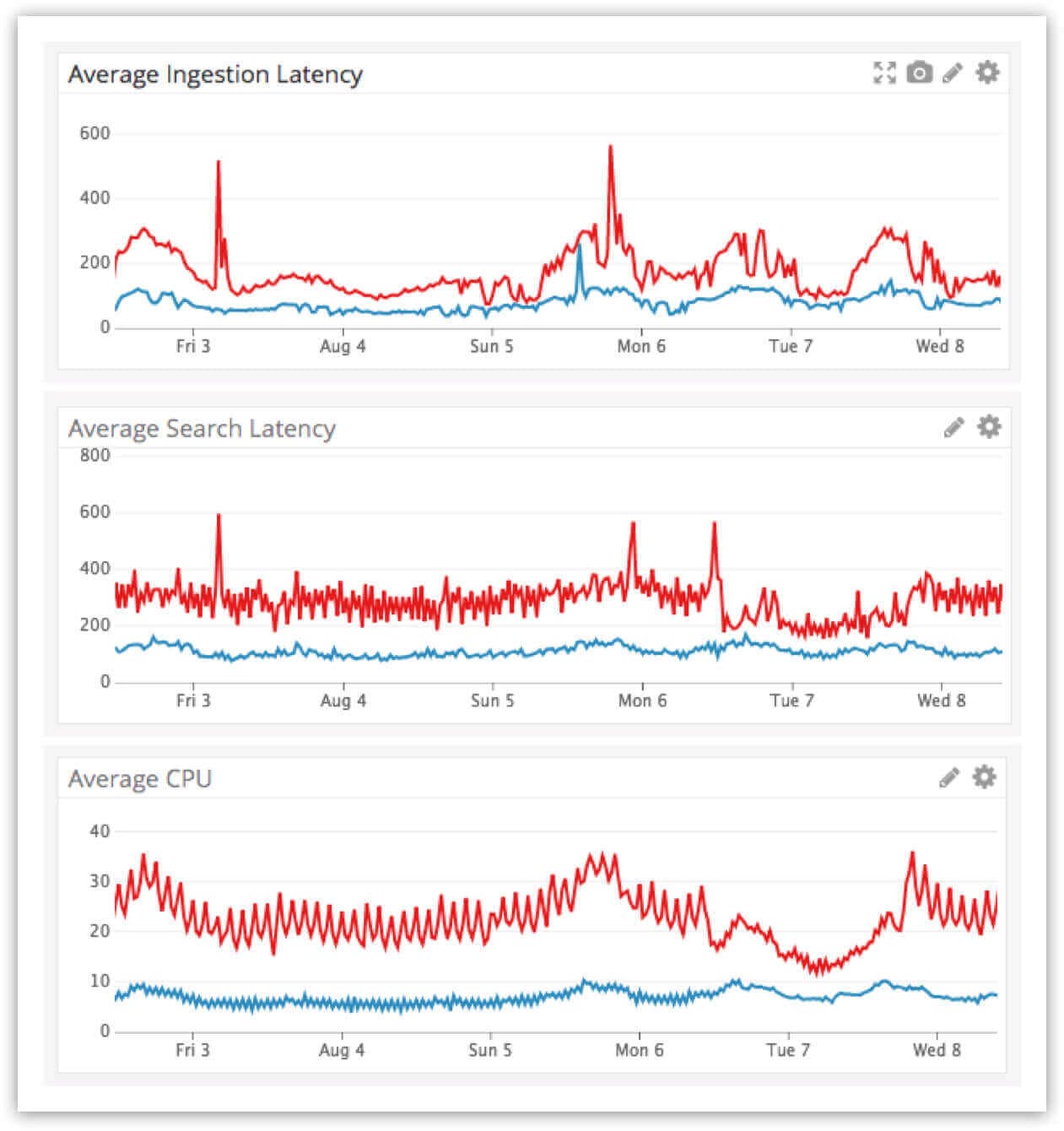Click the 30 label on Average CPU axis
The width and height of the screenshot is (1064, 1131).
(x=100, y=881)
